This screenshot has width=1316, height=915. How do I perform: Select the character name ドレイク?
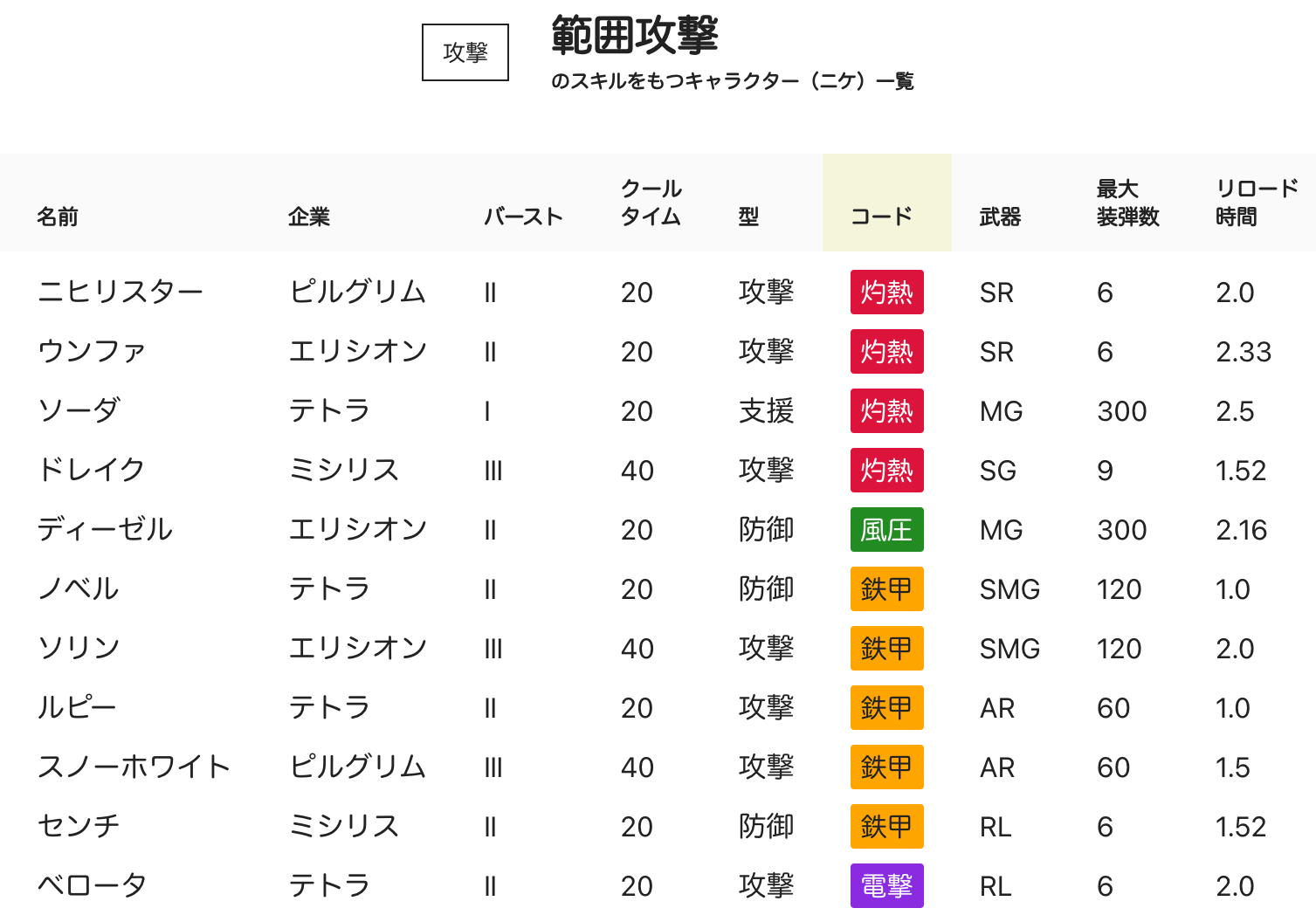91,470
